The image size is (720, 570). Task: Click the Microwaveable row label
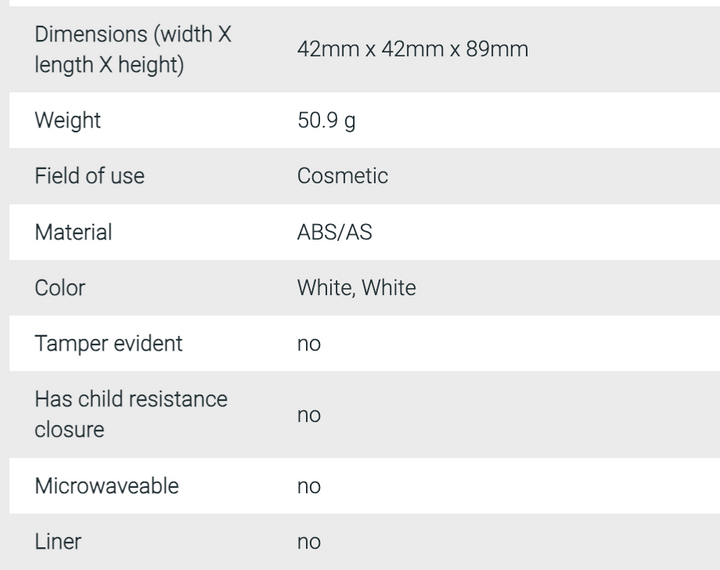pyautogui.click(x=106, y=486)
